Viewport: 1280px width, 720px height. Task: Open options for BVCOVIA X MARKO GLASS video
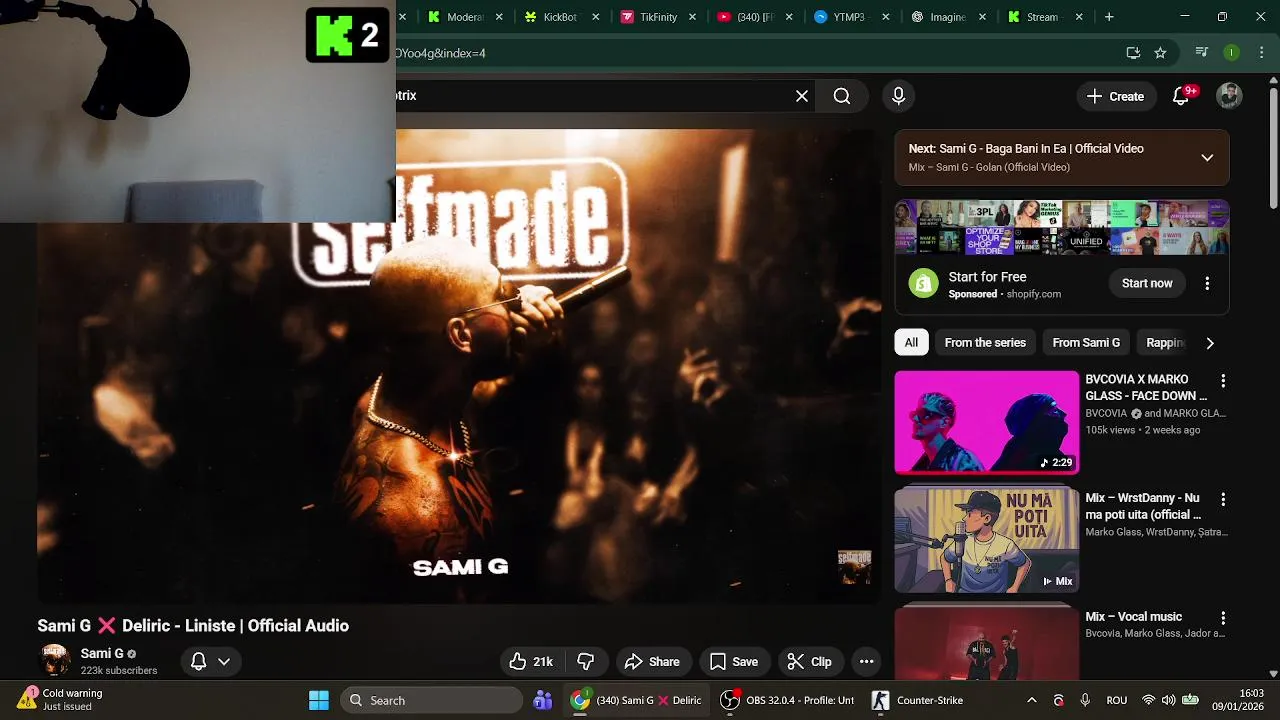(x=1222, y=381)
